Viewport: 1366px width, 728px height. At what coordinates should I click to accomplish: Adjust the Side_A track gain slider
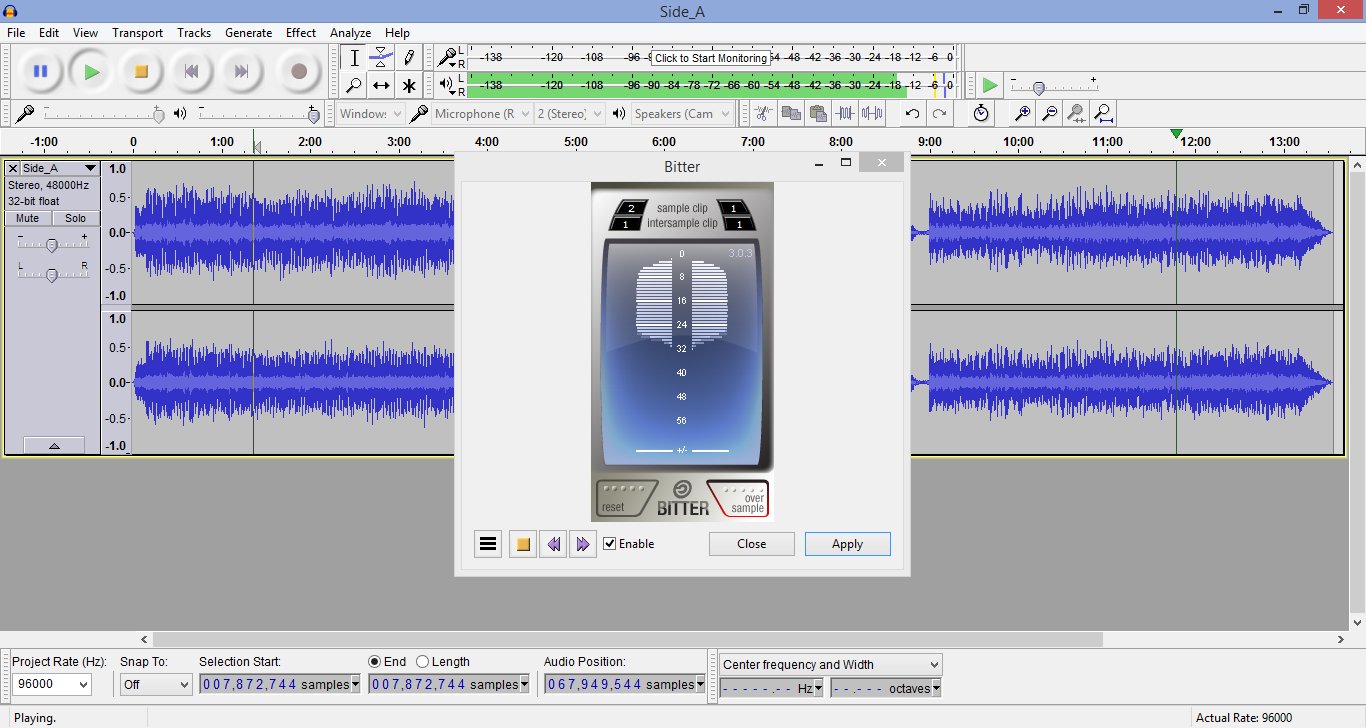pyautogui.click(x=52, y=243)
